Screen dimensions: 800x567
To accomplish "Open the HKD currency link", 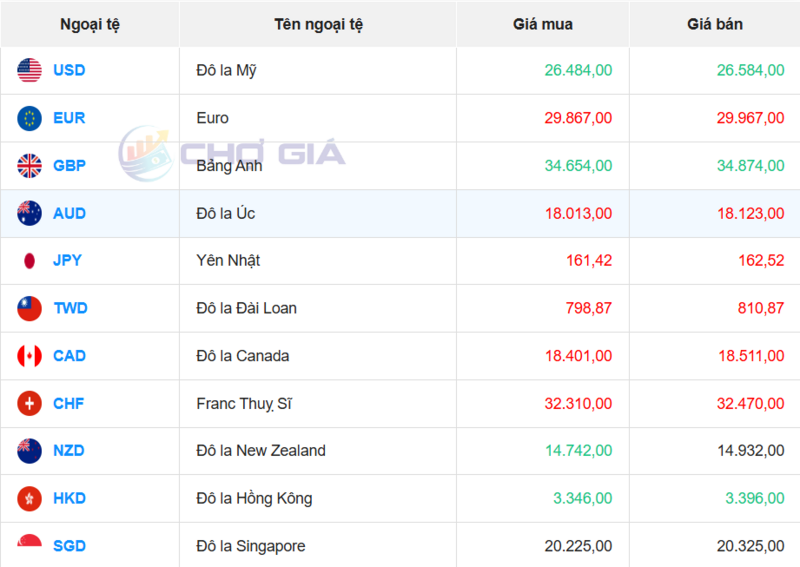I will [x=69, y=498].
